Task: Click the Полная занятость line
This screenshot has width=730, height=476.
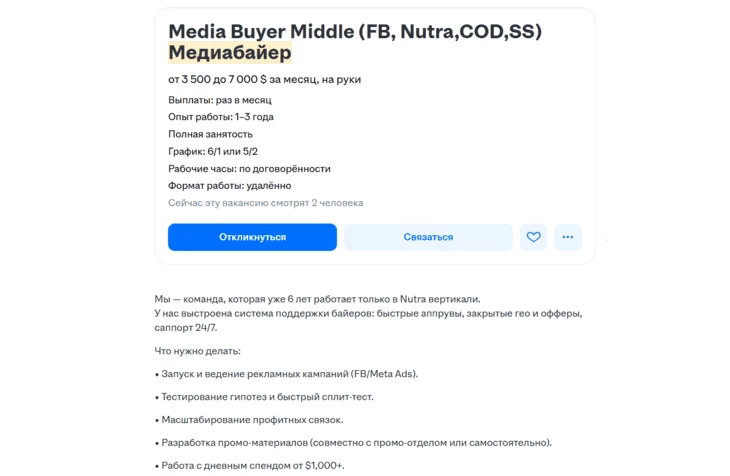Action: [x=210, y=134]
